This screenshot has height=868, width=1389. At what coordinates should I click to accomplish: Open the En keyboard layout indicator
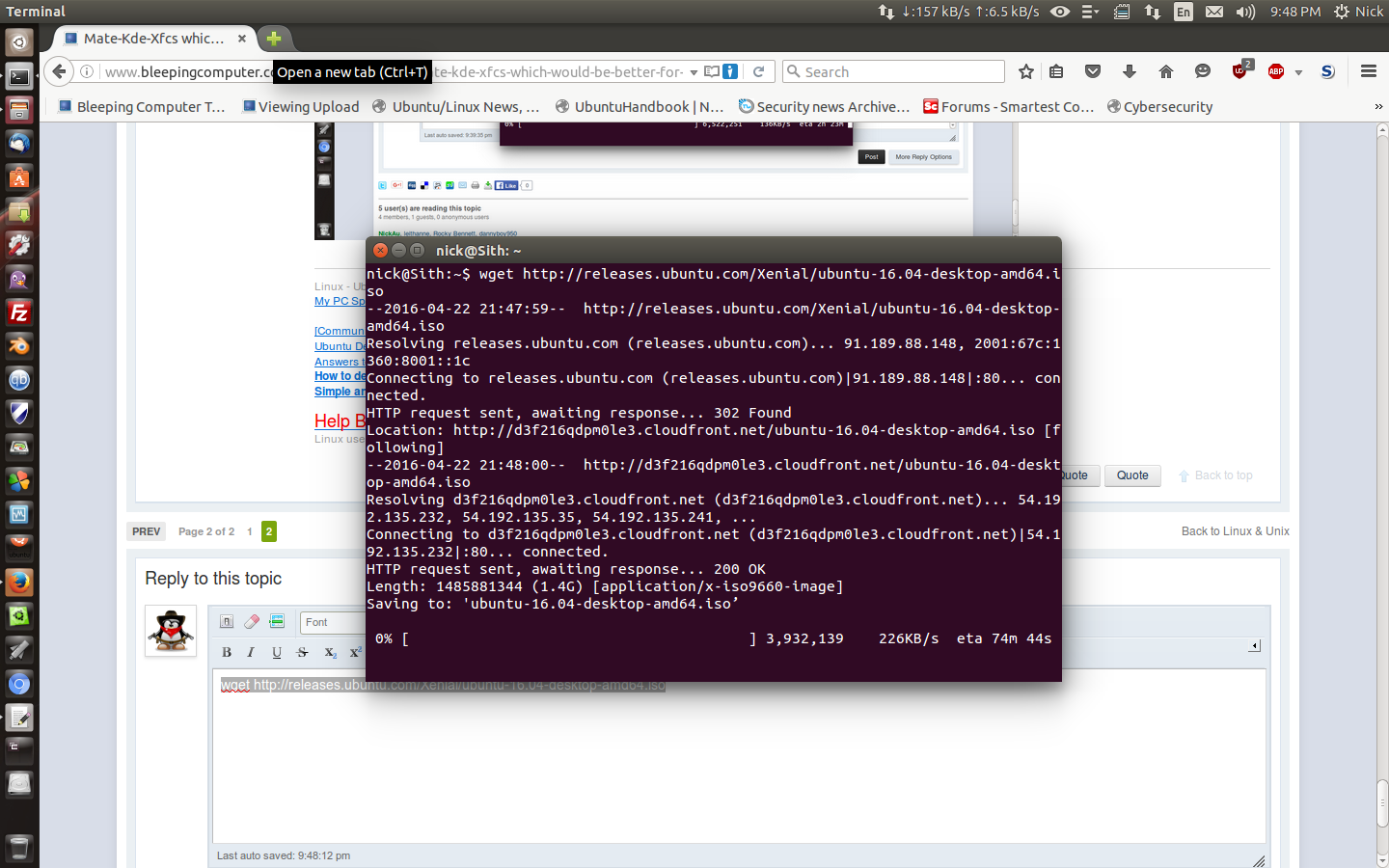point(1184,12)
